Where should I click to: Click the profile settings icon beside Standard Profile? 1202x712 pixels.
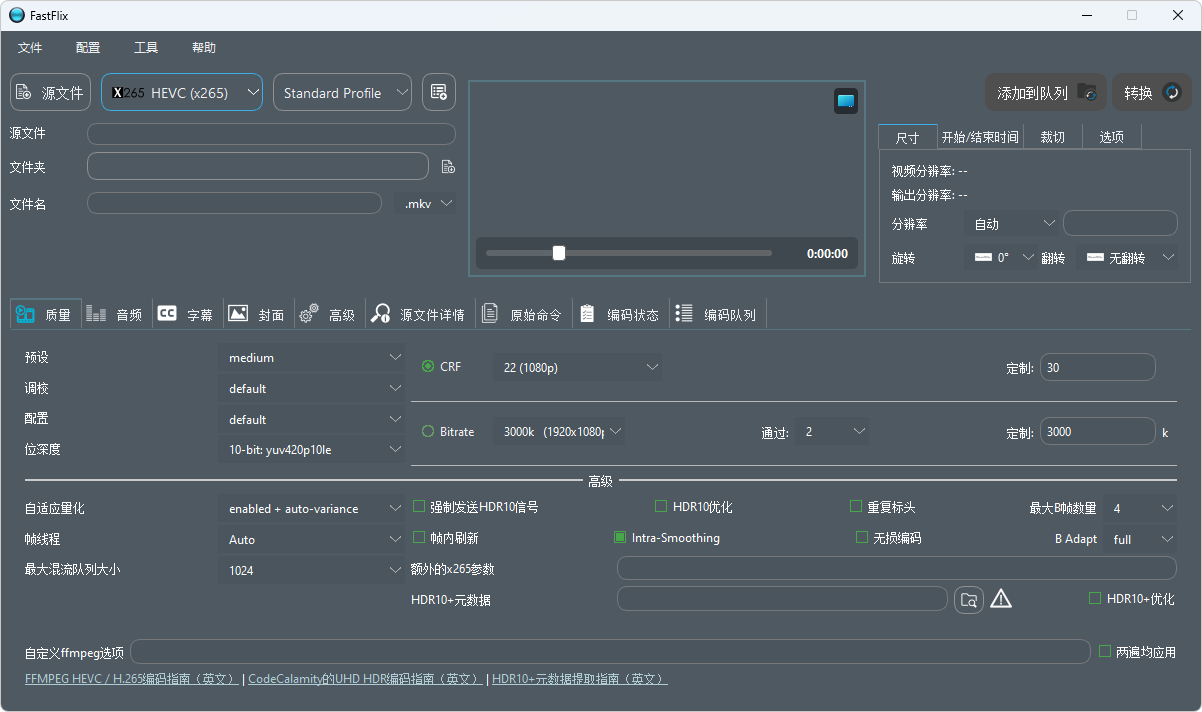coord(438,92)
